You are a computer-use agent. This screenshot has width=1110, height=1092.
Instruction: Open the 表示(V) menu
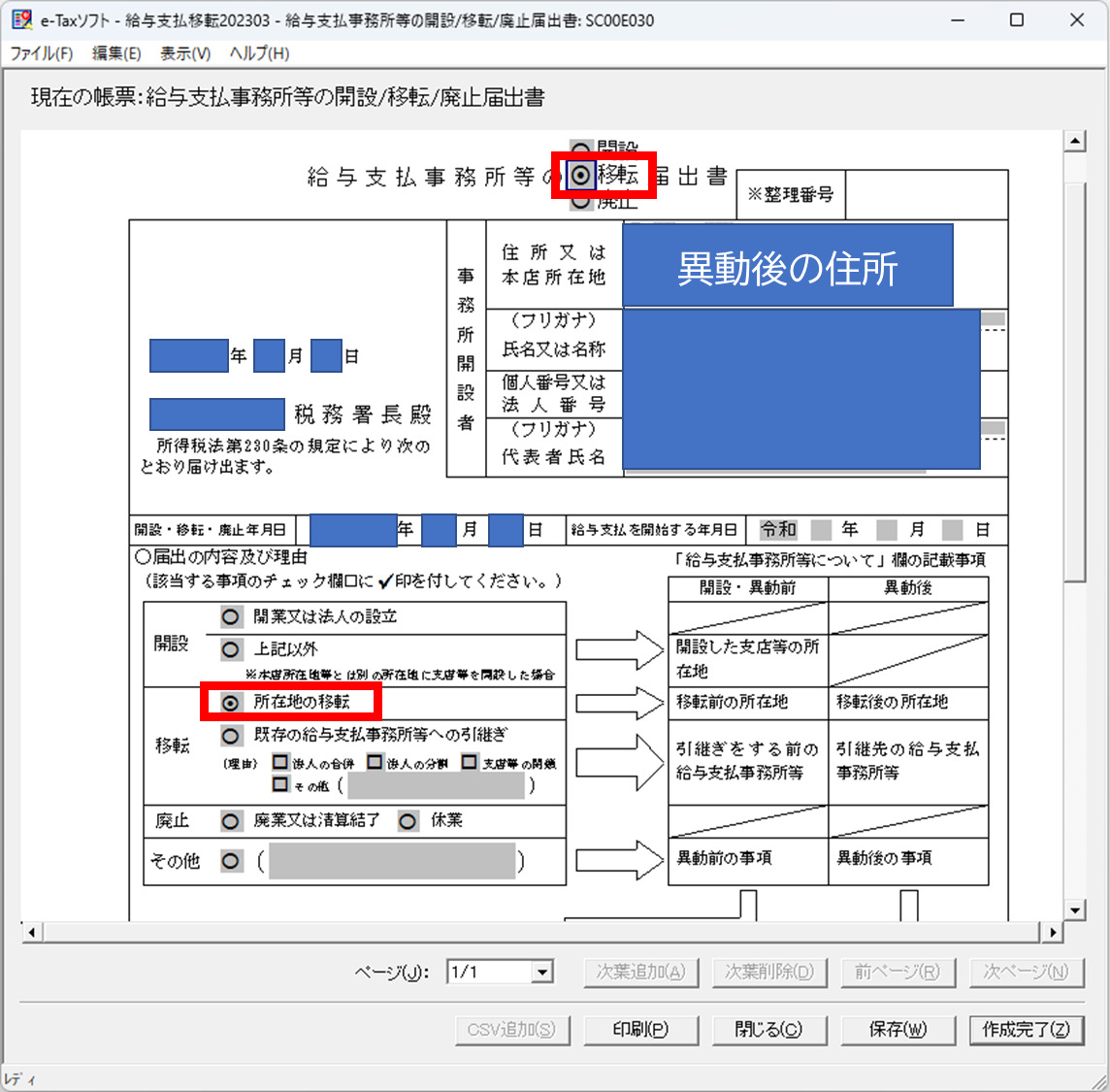click(184, 53)
